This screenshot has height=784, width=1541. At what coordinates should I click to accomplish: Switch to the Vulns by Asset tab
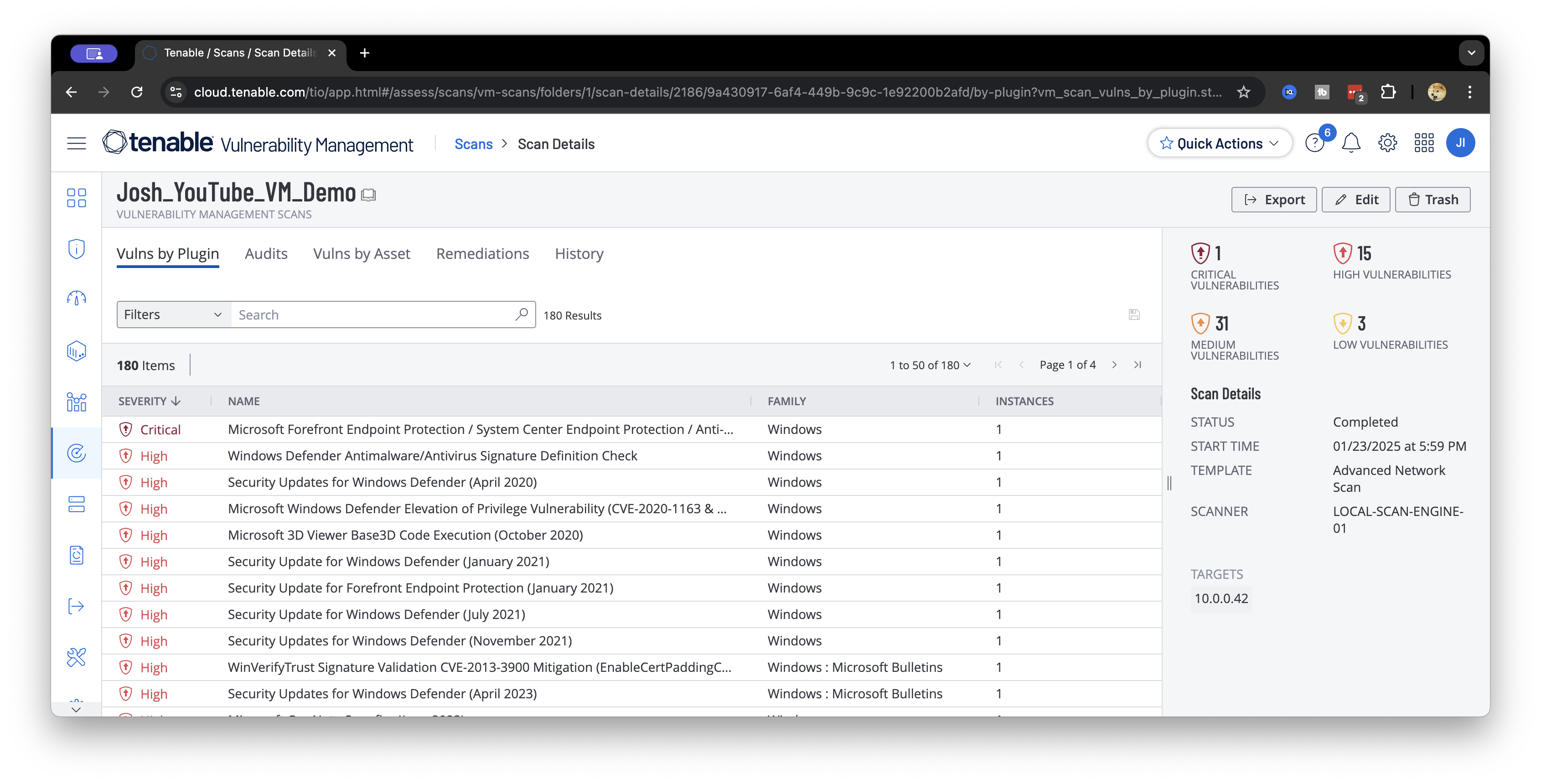coord(362,253)
